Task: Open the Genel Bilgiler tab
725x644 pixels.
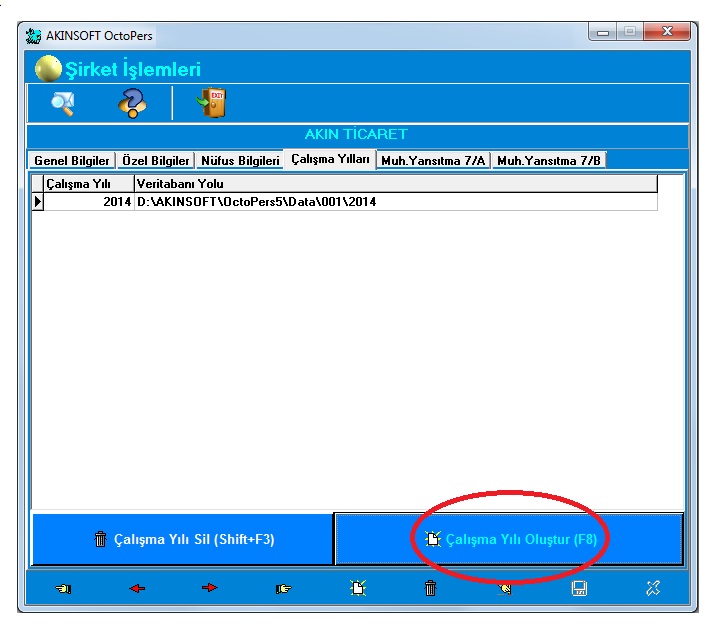Action: (72, 161)
